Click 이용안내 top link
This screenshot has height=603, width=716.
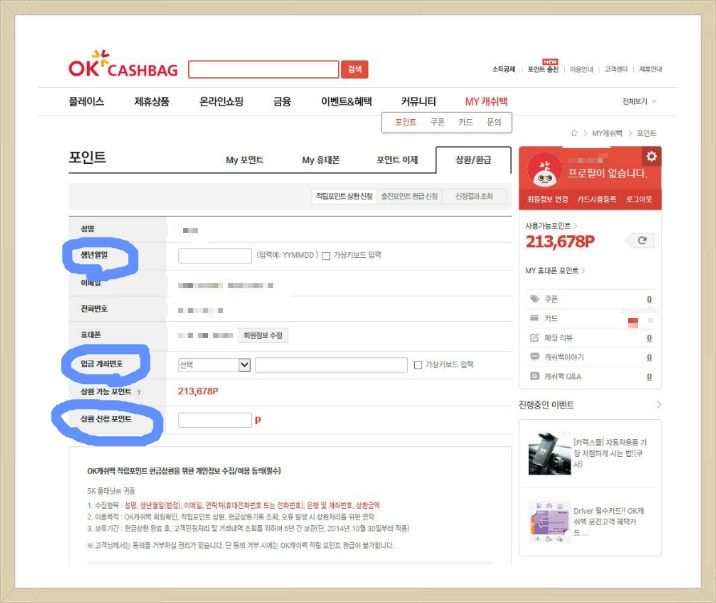tap(581, 69)
